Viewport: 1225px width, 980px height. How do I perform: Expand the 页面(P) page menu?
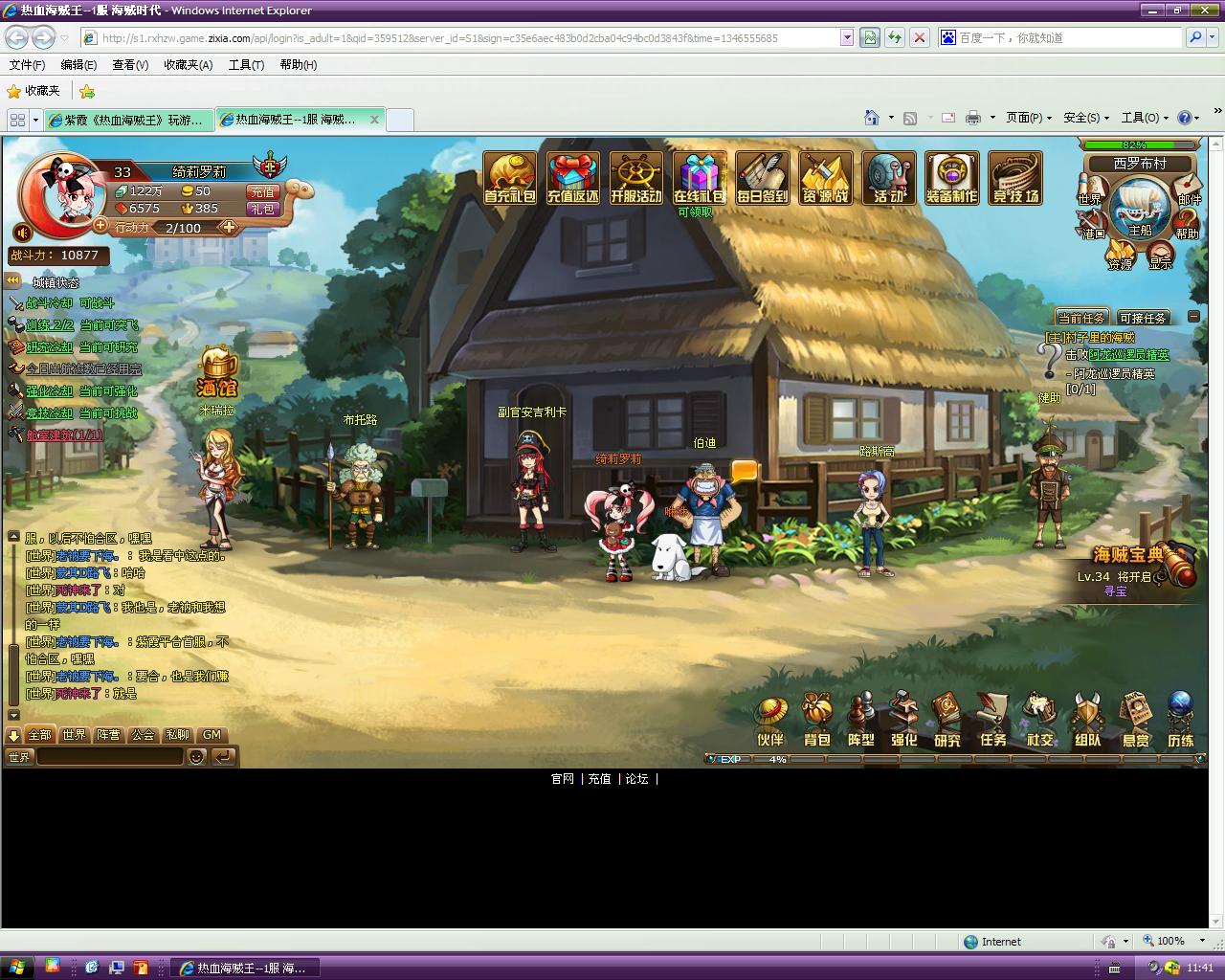coord(1028,117)
